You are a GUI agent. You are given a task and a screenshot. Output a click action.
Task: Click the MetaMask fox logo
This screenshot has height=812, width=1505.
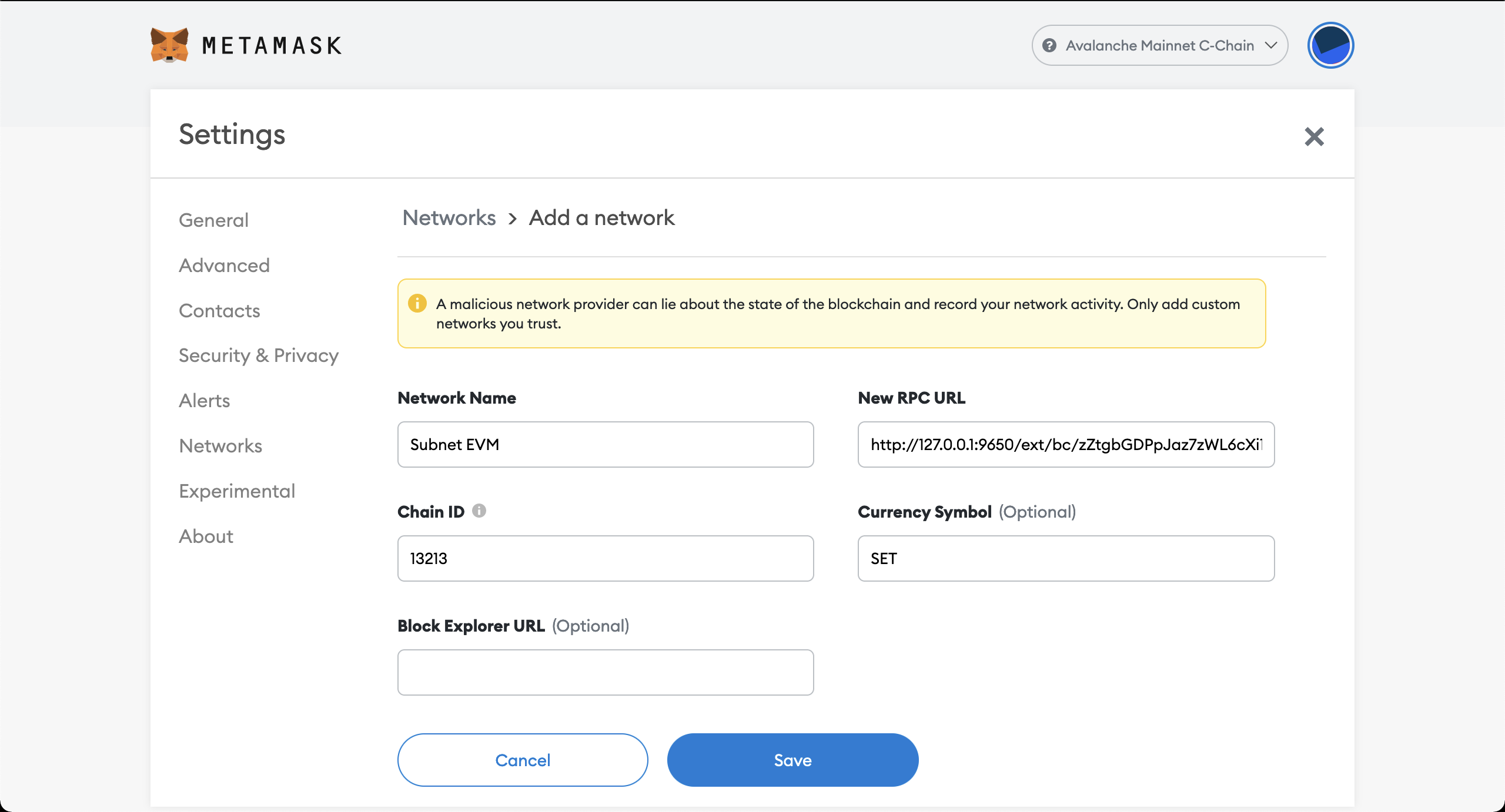coord(169,45)
